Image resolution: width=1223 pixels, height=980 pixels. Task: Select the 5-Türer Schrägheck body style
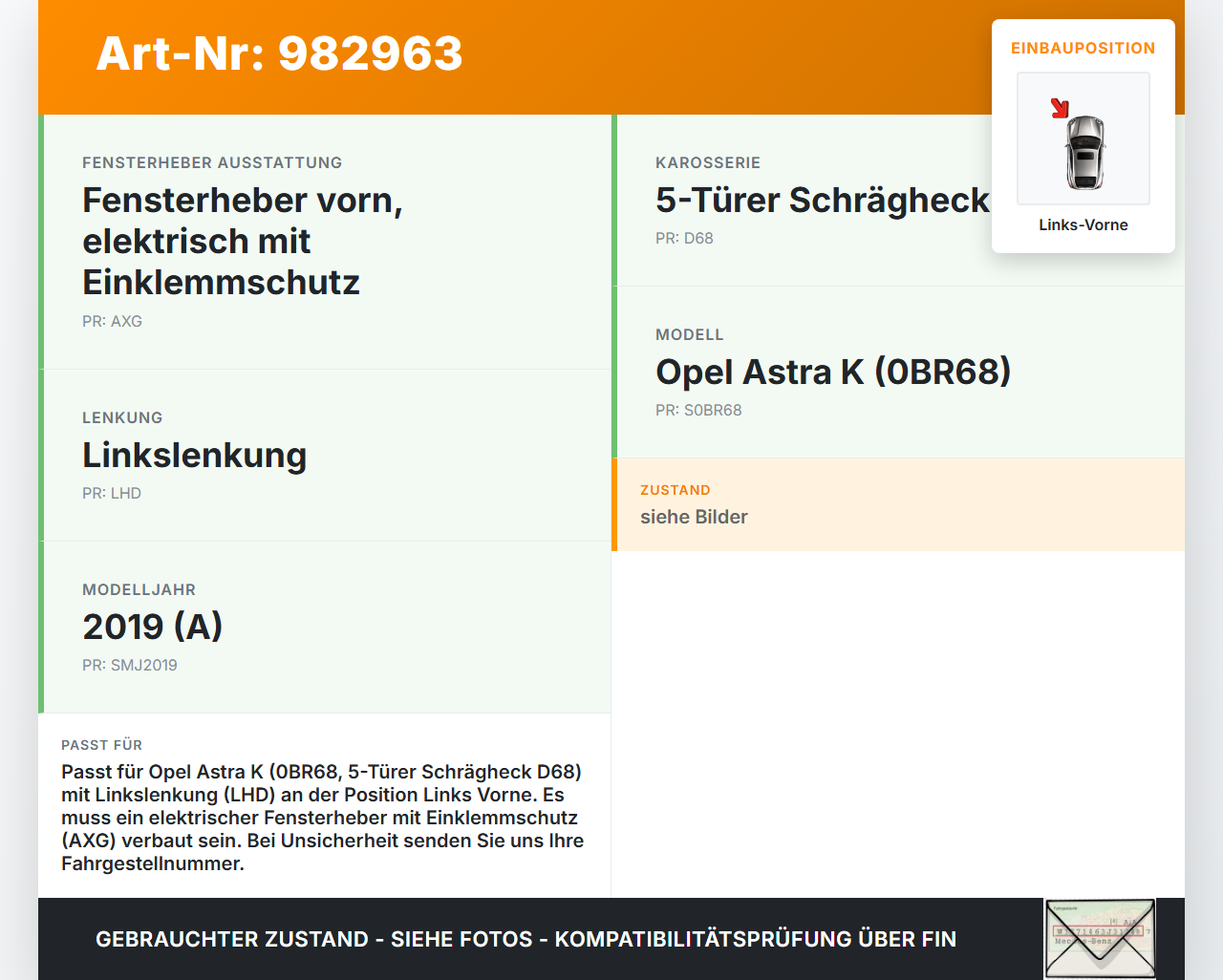[x=822, y=201]
